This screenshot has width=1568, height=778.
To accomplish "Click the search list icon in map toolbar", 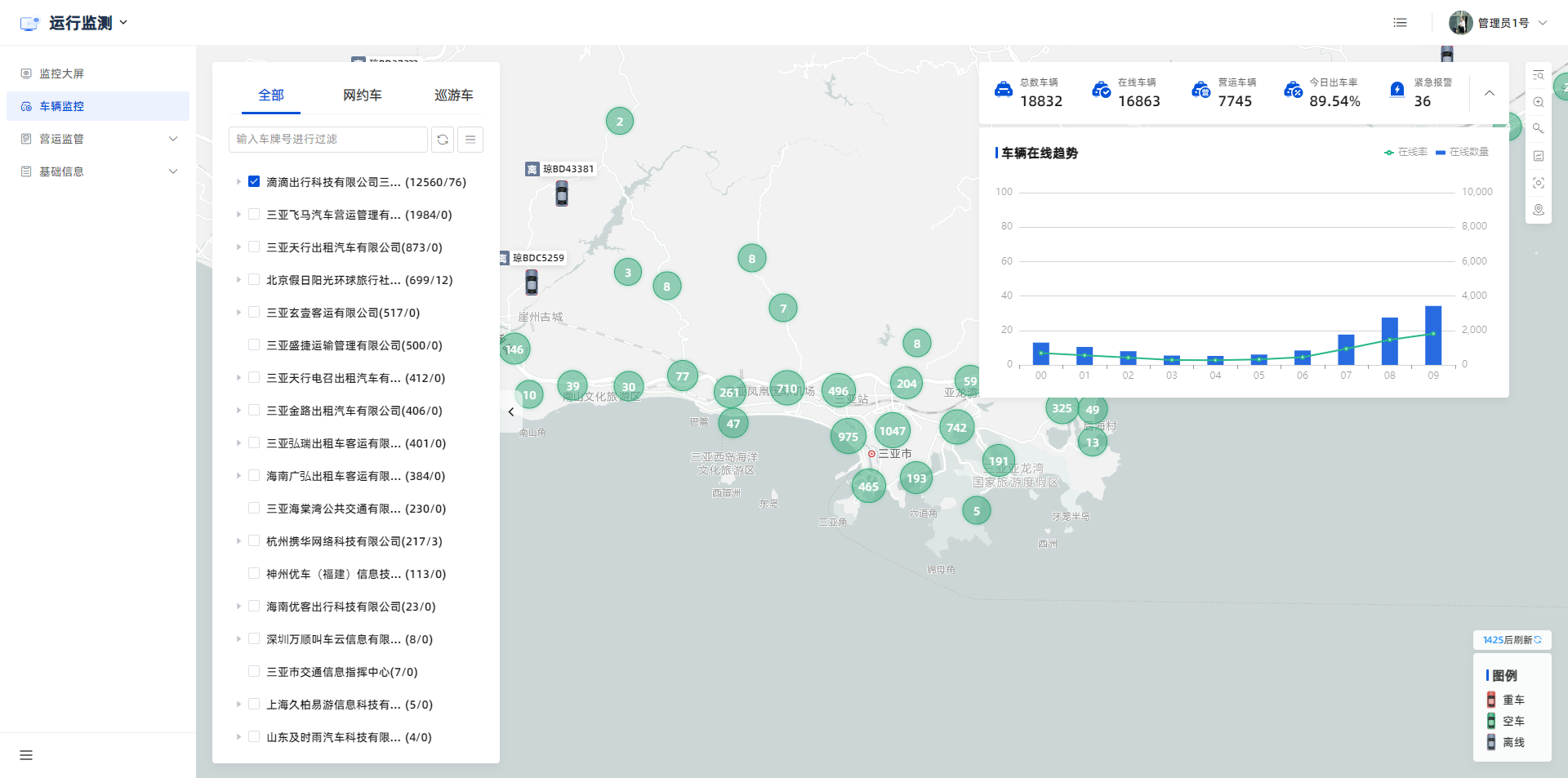I will click(1538, 75).
